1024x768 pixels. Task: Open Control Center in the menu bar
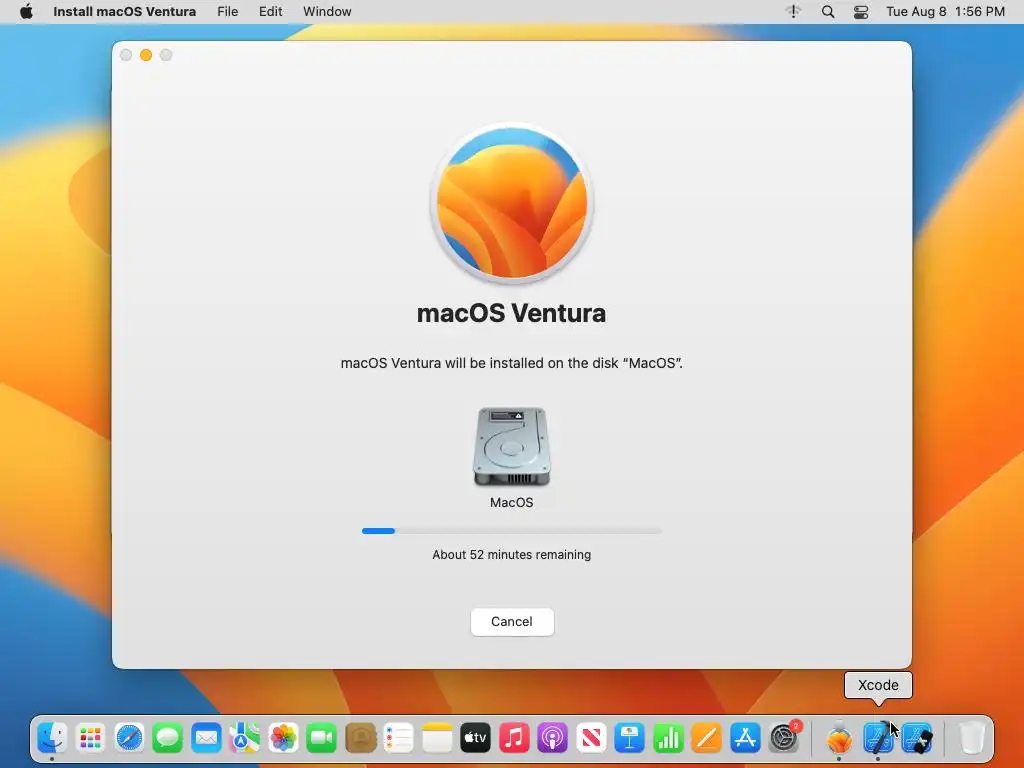(861, 12)
